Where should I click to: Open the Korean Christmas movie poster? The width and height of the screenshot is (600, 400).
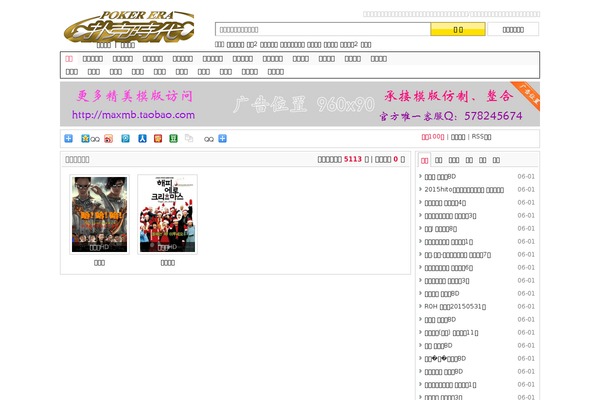pyautogui.click(x=168, y=214)
